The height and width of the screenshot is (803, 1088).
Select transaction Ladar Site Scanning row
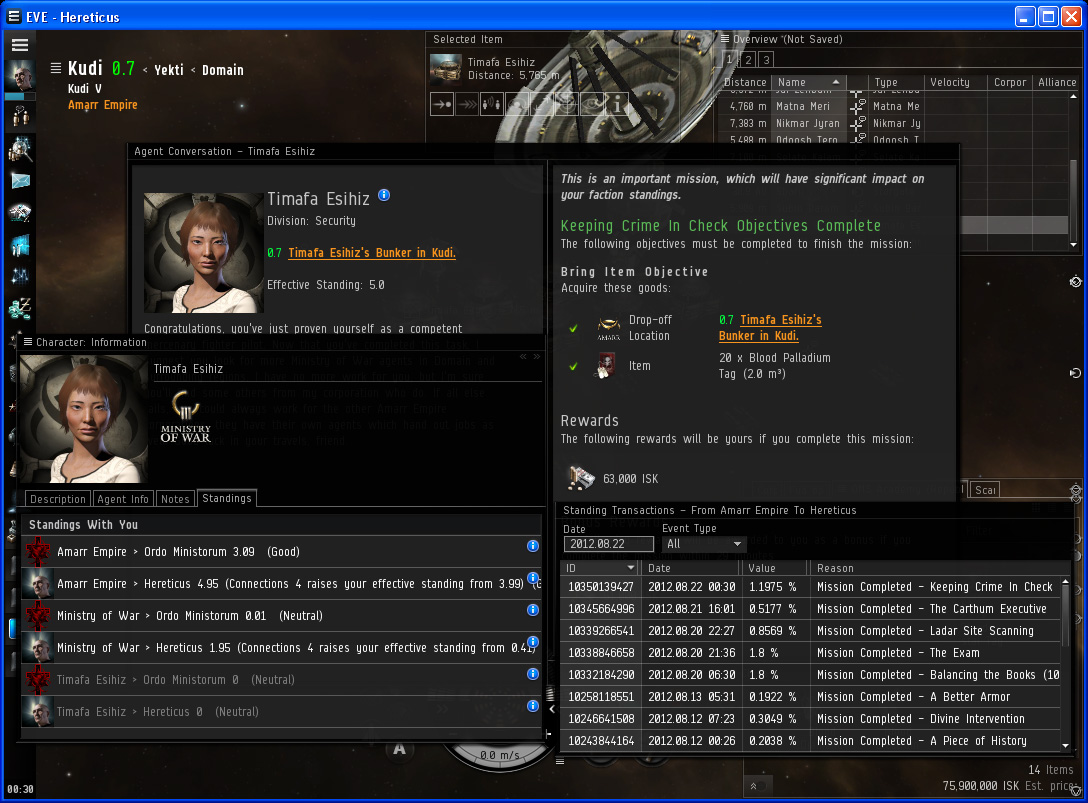coord(810,631)
